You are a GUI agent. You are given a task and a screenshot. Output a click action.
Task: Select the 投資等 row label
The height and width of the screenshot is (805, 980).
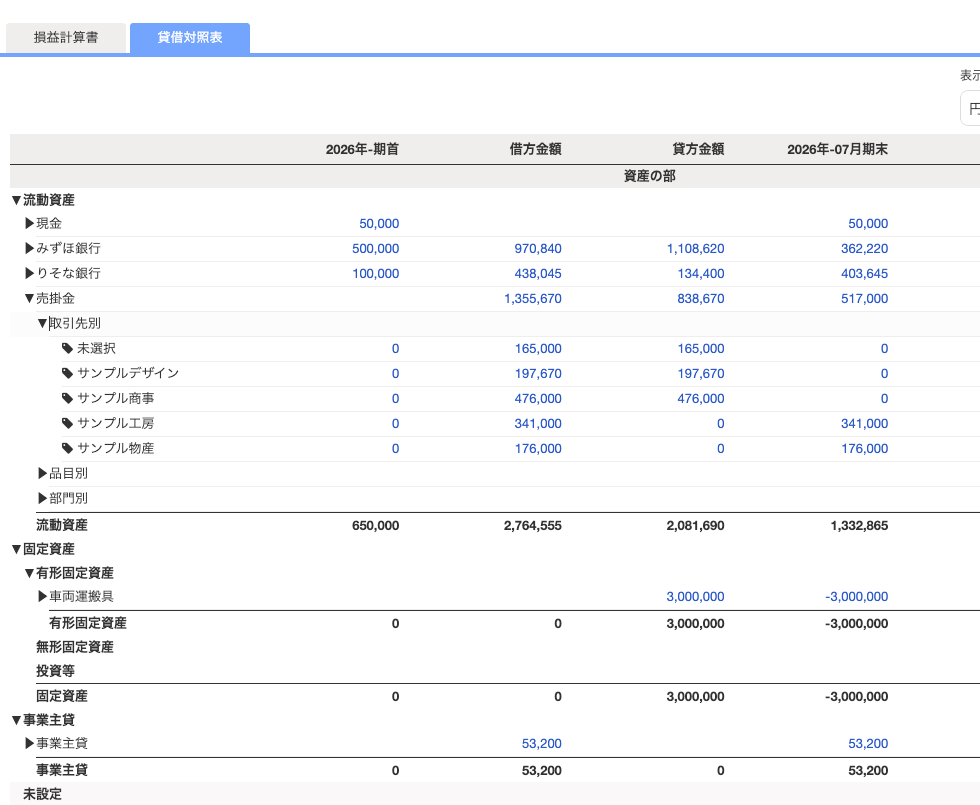[x=56, y=671]
